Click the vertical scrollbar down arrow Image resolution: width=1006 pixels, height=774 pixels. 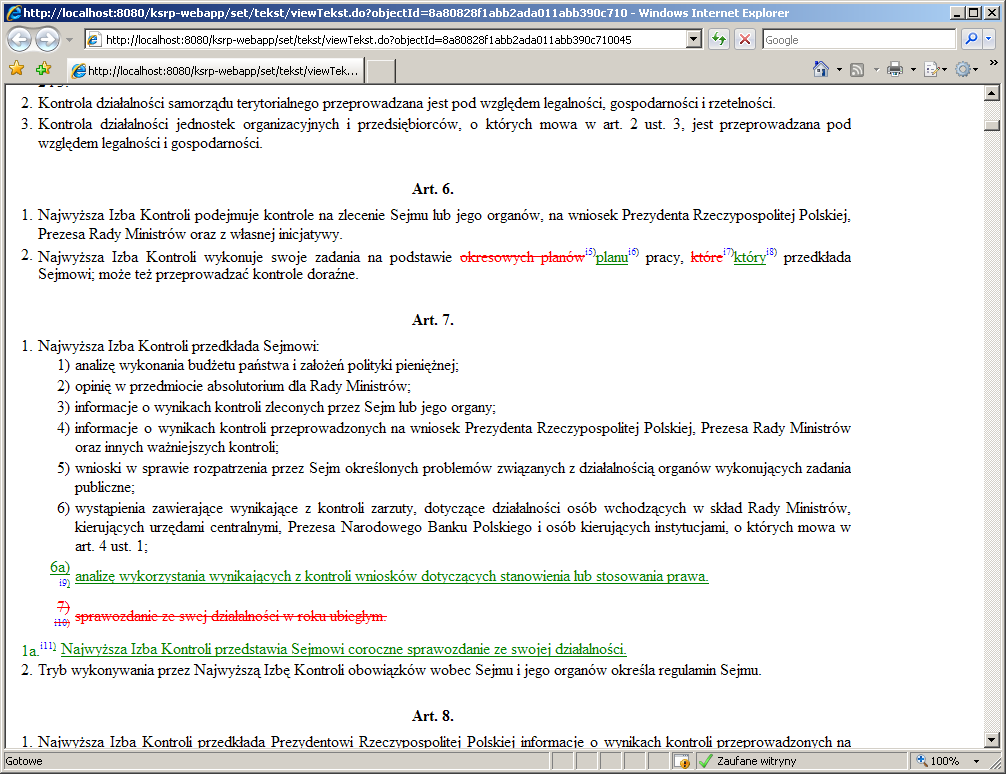pyautogui.click(x=992, y=740)
